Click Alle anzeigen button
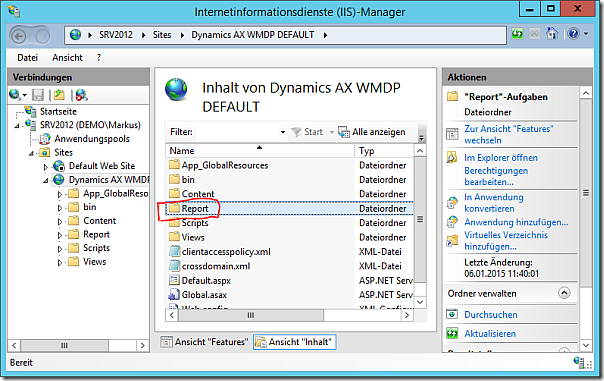 [372, 132]
